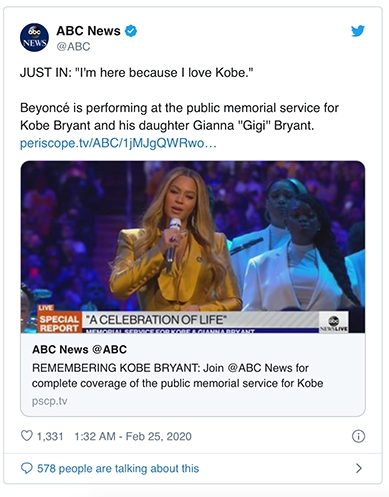Click the blue verified checkmark badge

click(131, 31)
